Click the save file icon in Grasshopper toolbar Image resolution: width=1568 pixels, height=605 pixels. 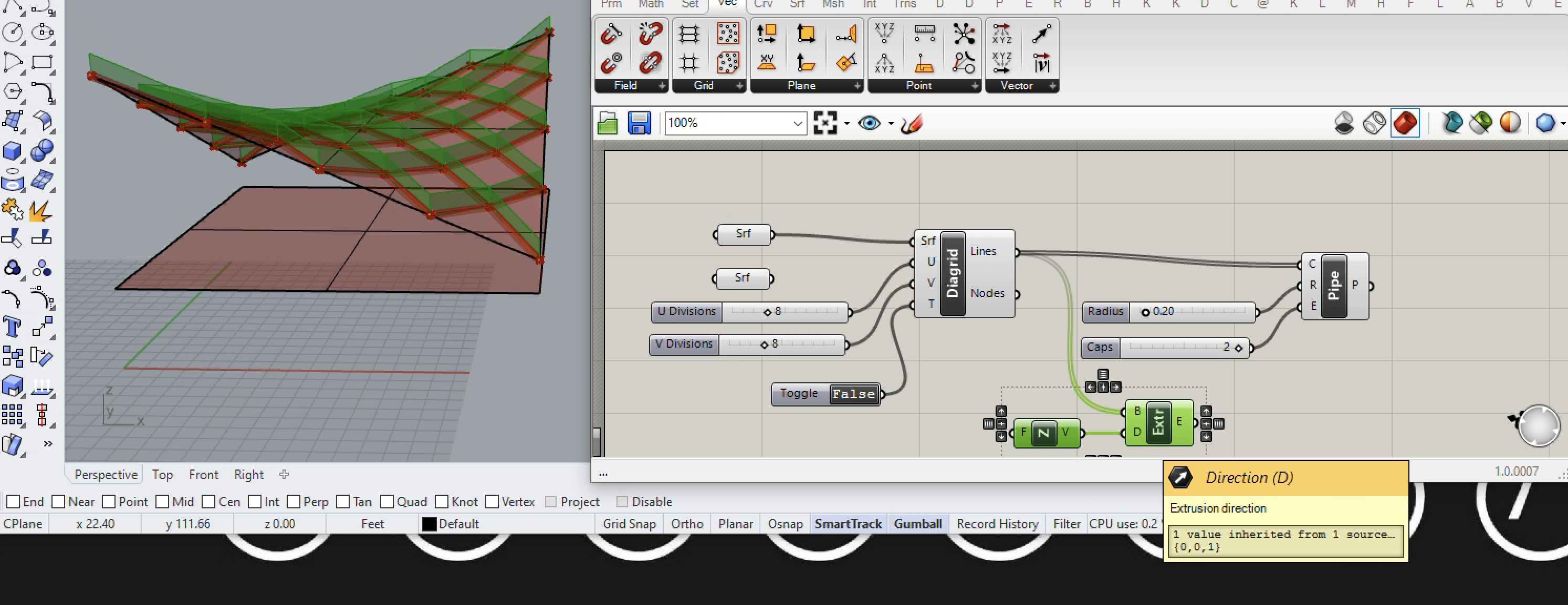point(639,123)
